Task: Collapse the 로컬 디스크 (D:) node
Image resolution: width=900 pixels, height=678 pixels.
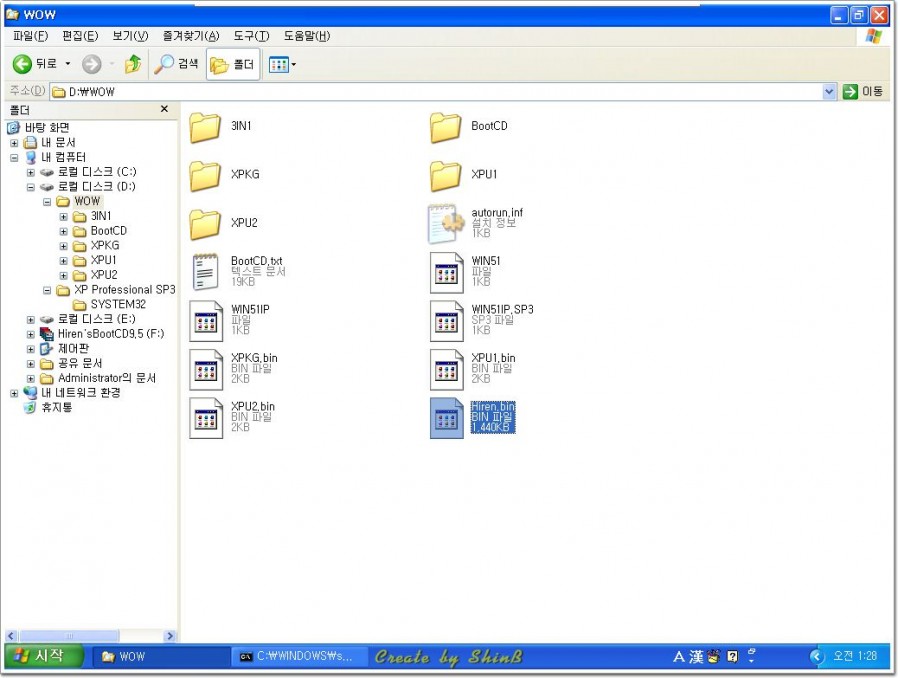Action: click(x=31, y=187)
